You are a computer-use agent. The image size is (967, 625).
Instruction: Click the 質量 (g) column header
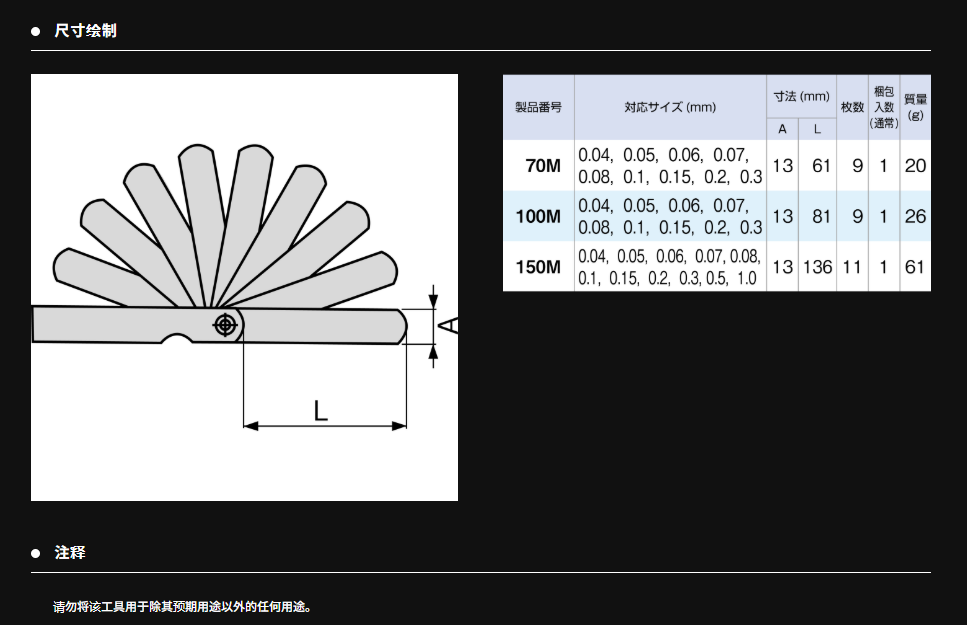(x=915, y=107)
